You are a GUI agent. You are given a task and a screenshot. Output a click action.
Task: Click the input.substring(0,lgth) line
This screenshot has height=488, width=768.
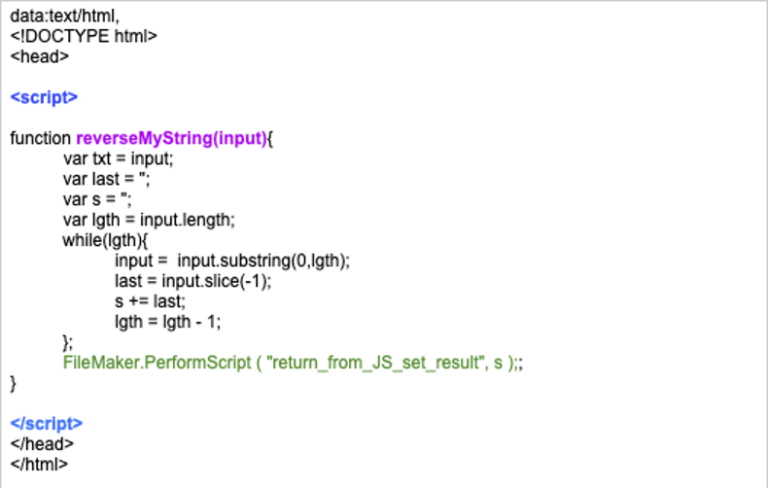(x=232, y=260)
